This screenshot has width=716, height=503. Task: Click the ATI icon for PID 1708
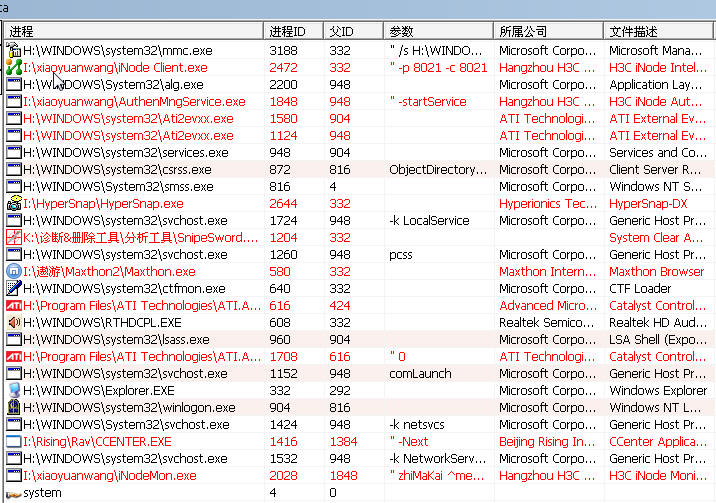pyautogui.click(x=14, y=356)
